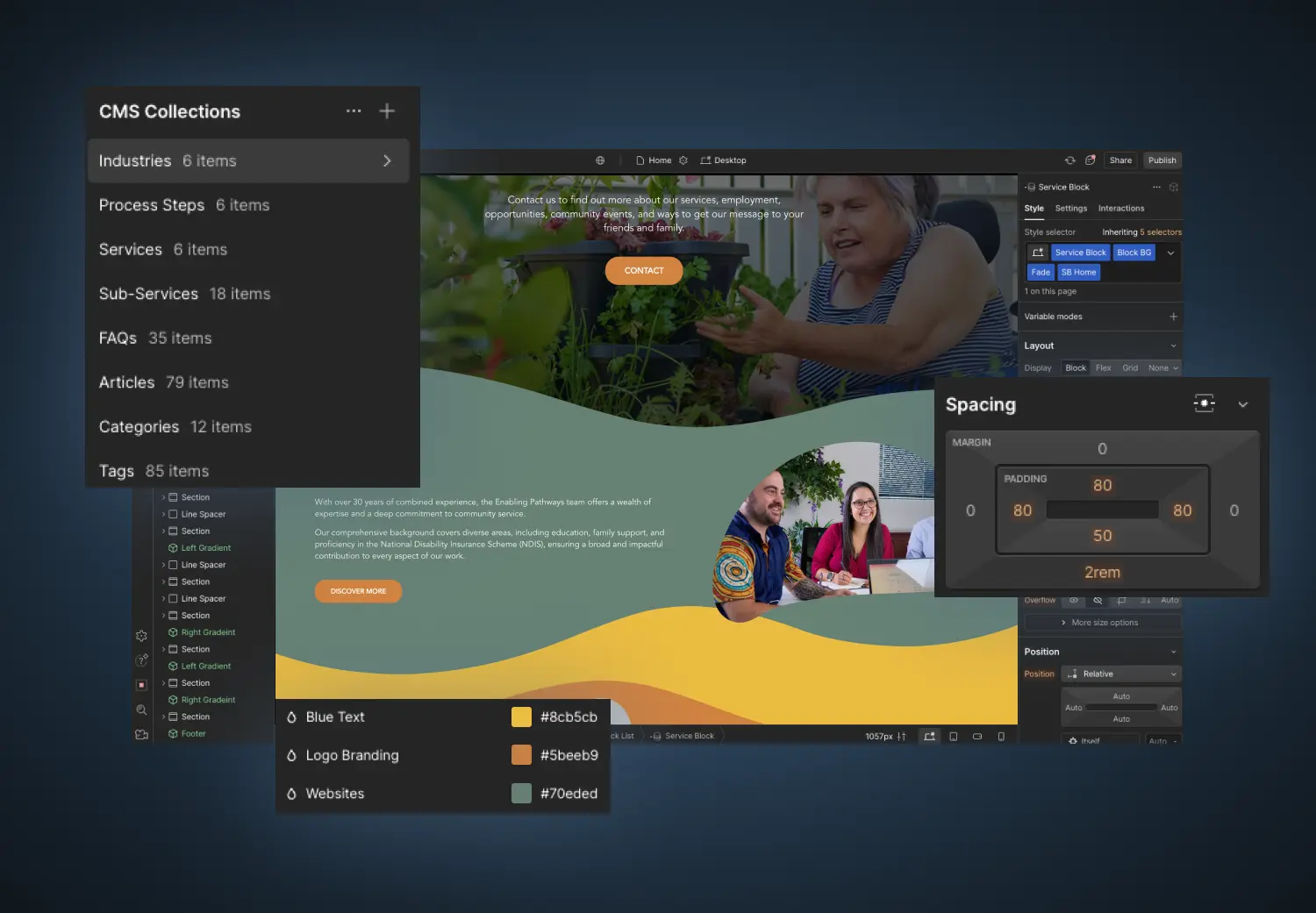
Task: Toggle spacing panel box-model icon
Action: [1205, 403]
